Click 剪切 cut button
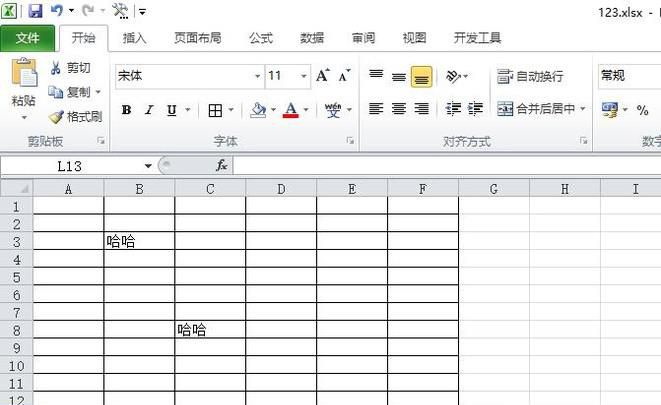Viewport: 661px width, 405px height. (70, 67)
